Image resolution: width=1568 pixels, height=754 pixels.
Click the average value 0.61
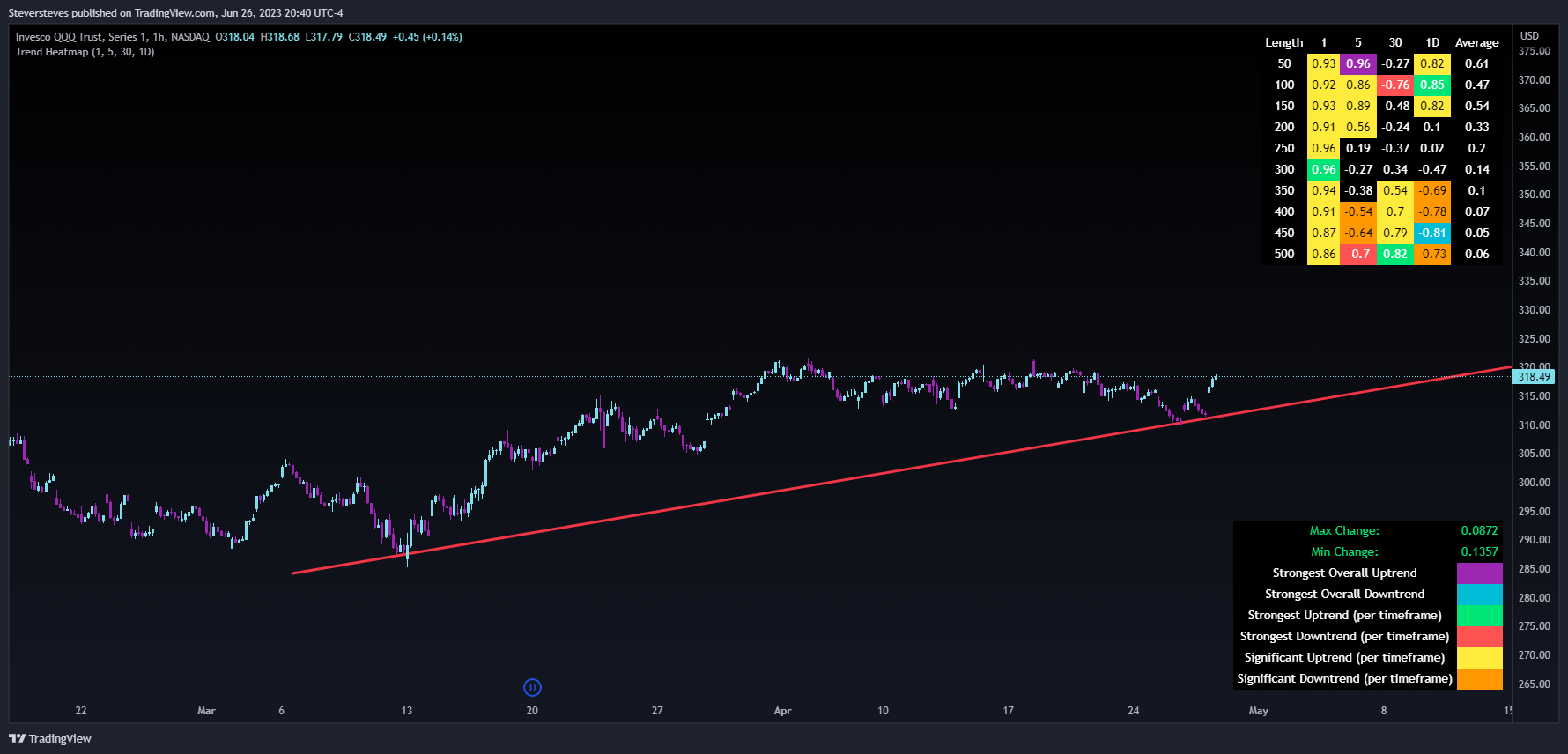(1477, 63)
